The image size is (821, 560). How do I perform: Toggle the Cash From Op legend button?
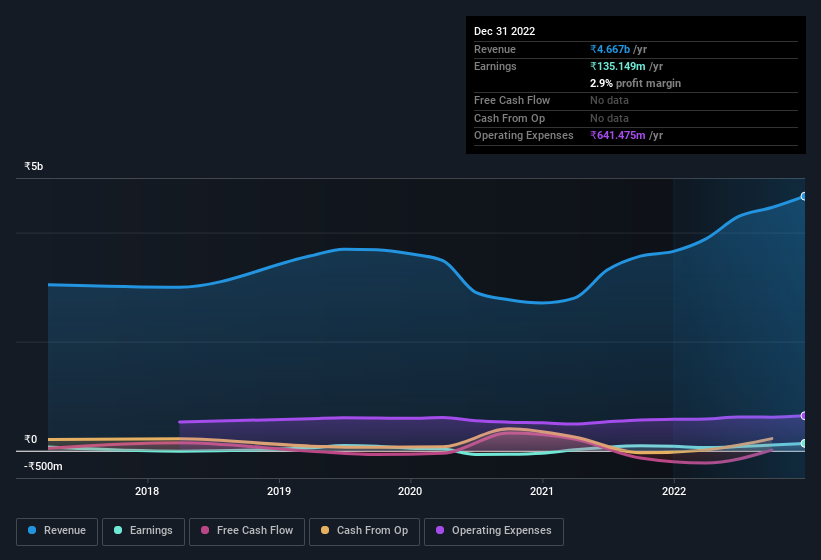tap(364, 531)
